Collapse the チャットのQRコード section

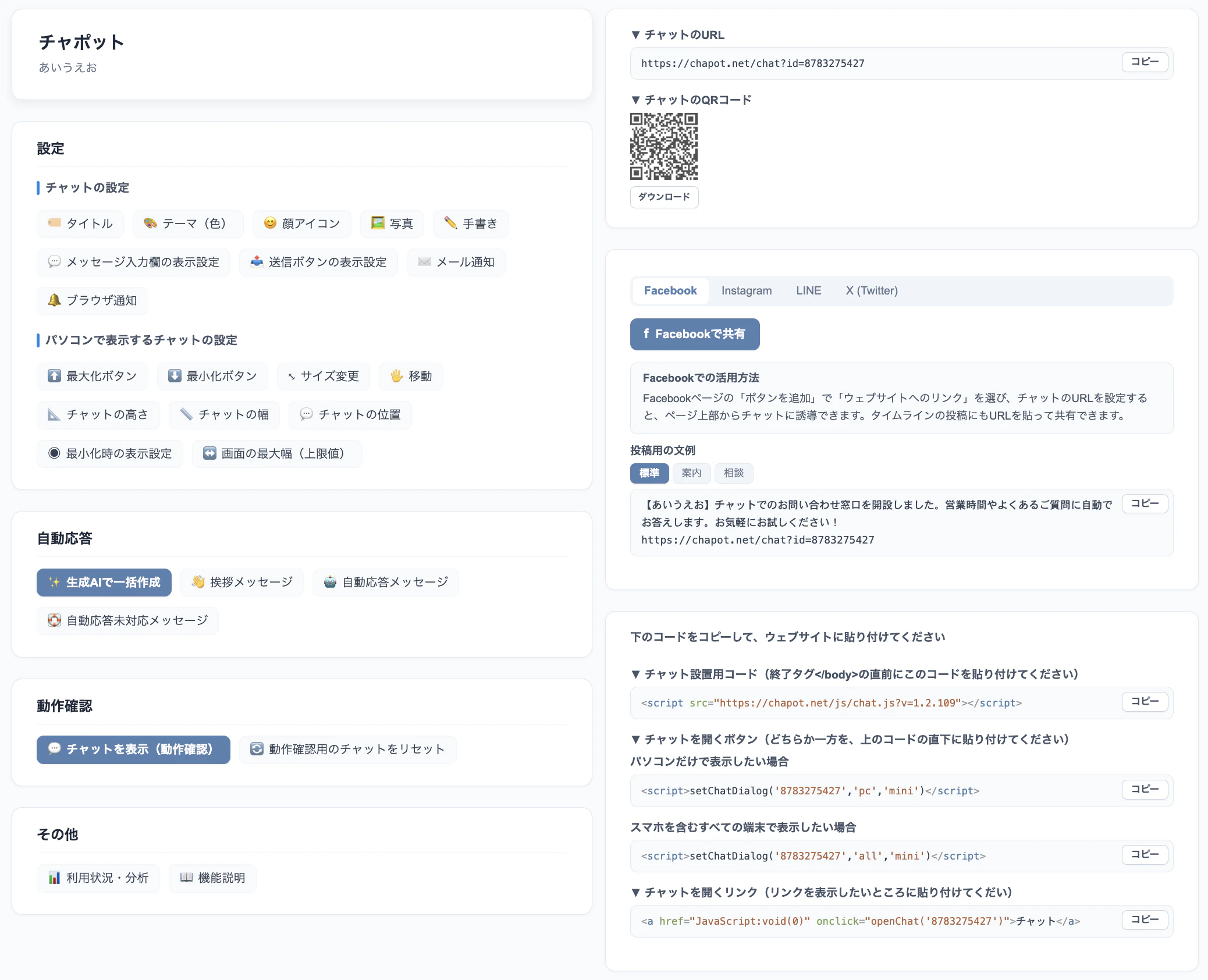click(691, 100)
